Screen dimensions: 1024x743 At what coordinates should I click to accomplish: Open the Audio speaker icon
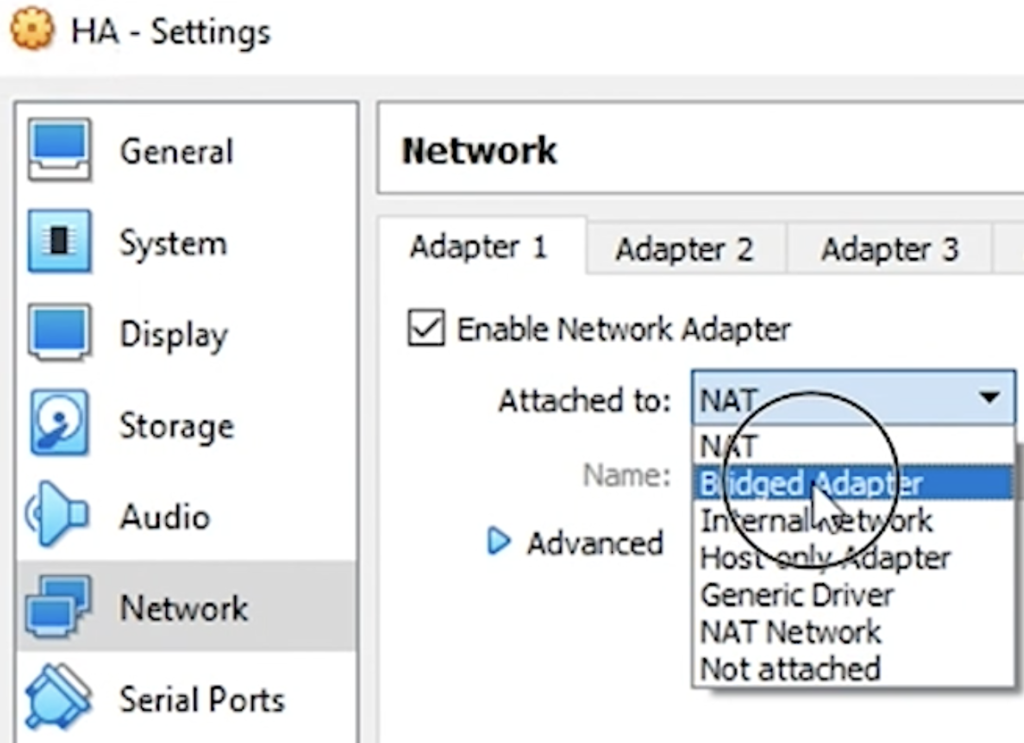coord(56,514)
